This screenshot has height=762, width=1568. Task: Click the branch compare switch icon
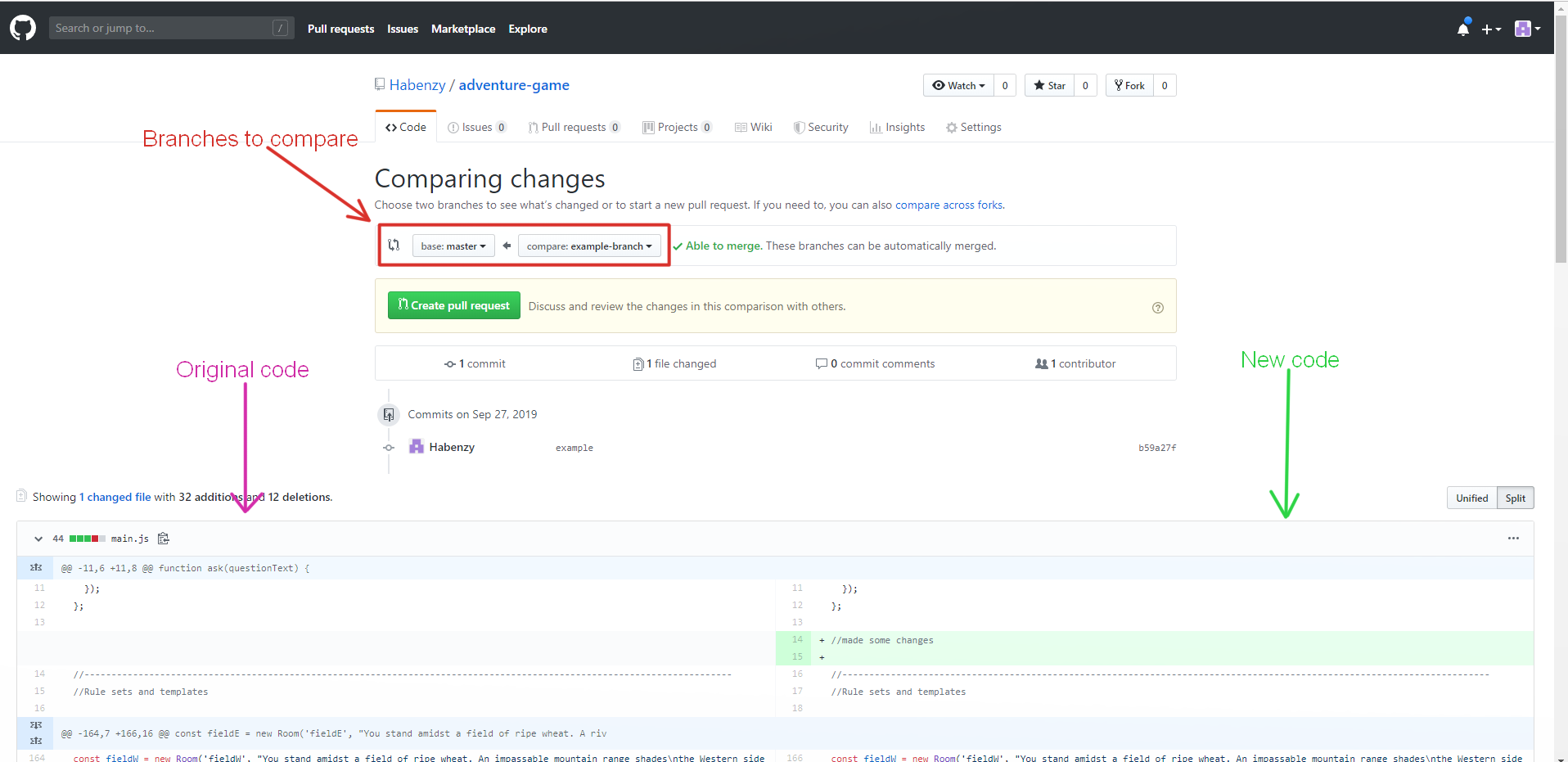pyautogui.click(x=394, y=245)
